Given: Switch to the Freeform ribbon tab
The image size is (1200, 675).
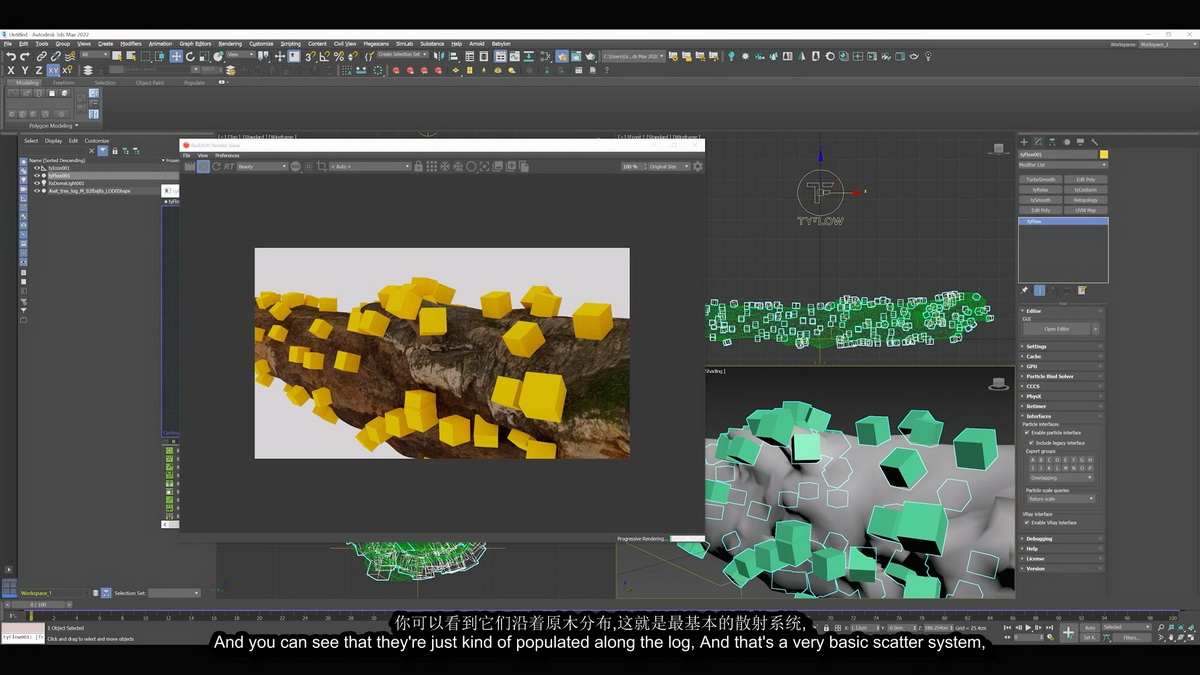Looking at the screenshot, I should 64,83.
